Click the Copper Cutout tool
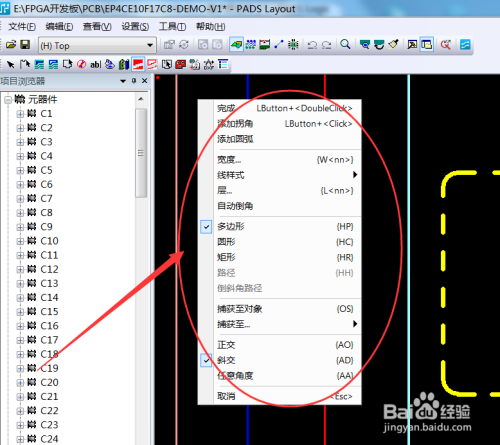Viewport: 500px width, 445px height. (x=53, y=64)
